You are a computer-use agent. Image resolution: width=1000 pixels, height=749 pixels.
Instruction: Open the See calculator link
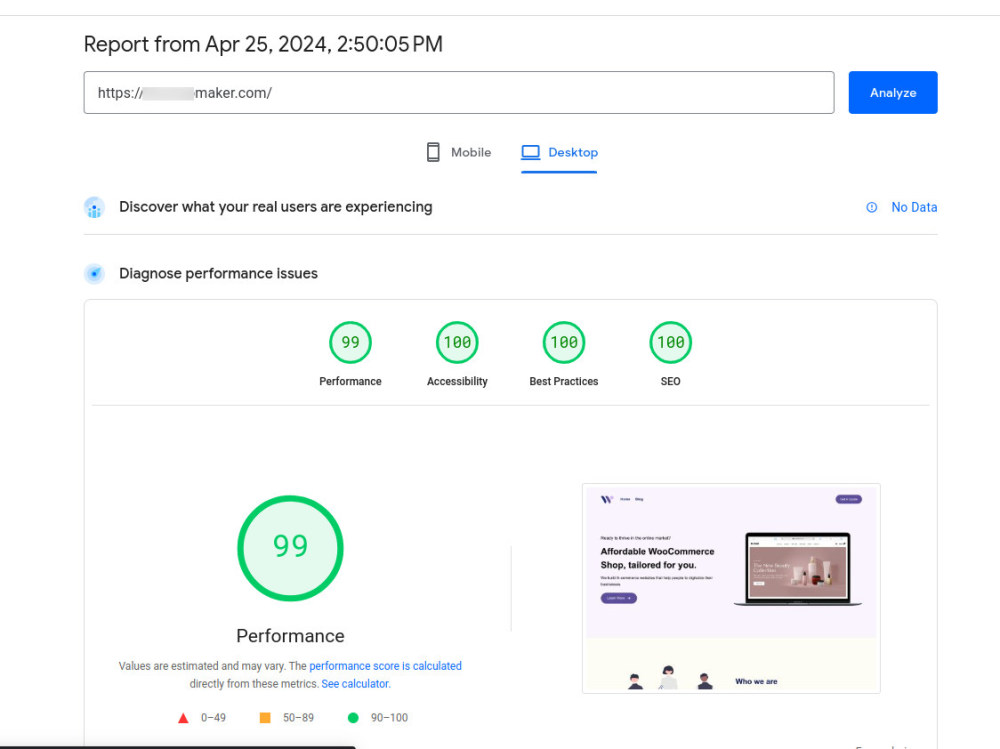tap(355, 684)
